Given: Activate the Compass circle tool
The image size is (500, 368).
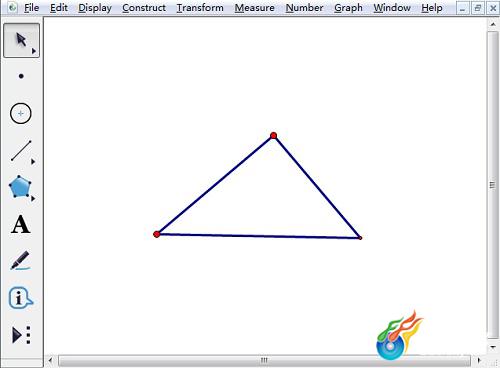Looking at the screenshot, I should coord(21,114).
